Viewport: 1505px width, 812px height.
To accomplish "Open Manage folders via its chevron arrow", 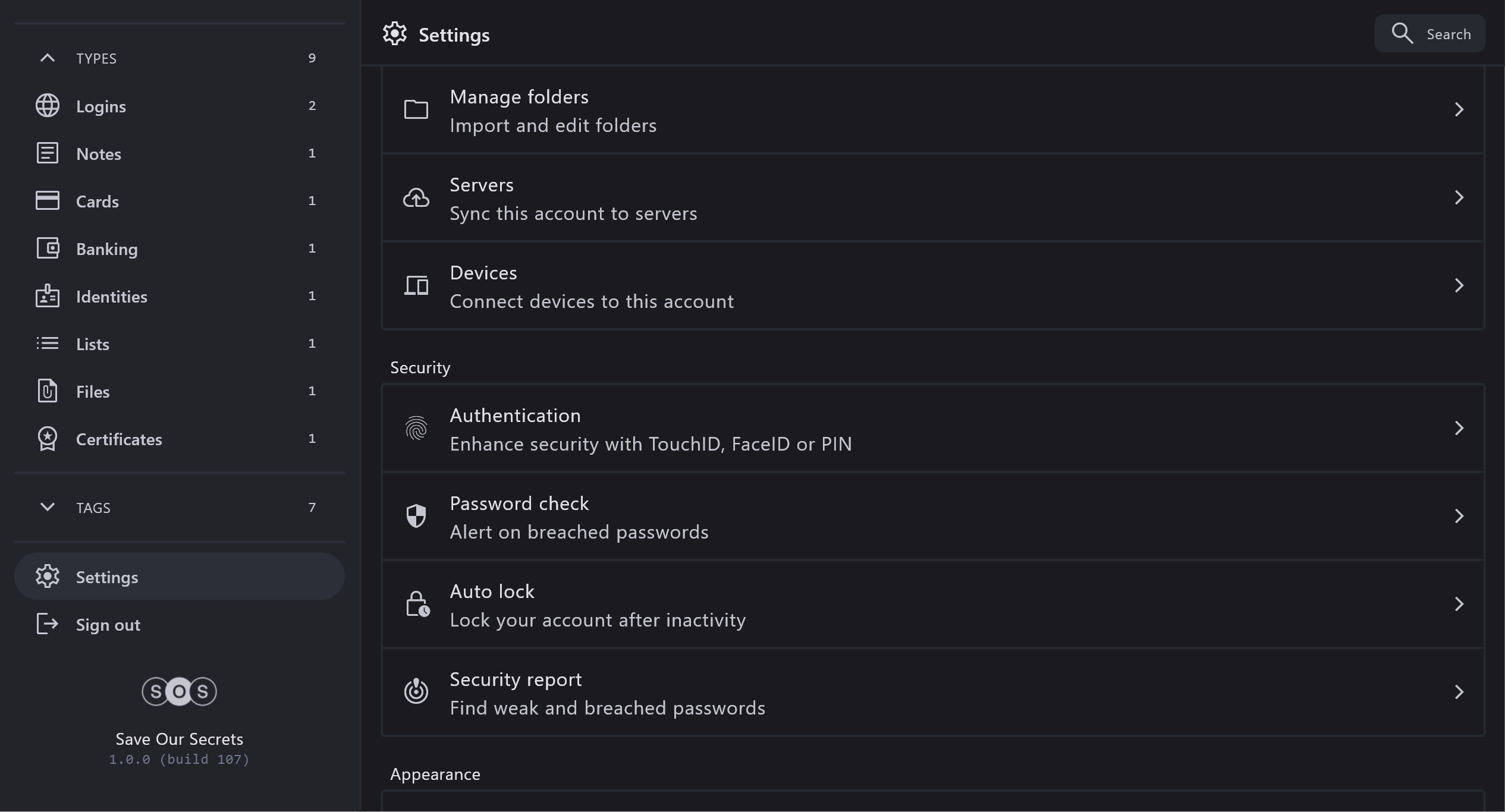I will pos(1459,109).
